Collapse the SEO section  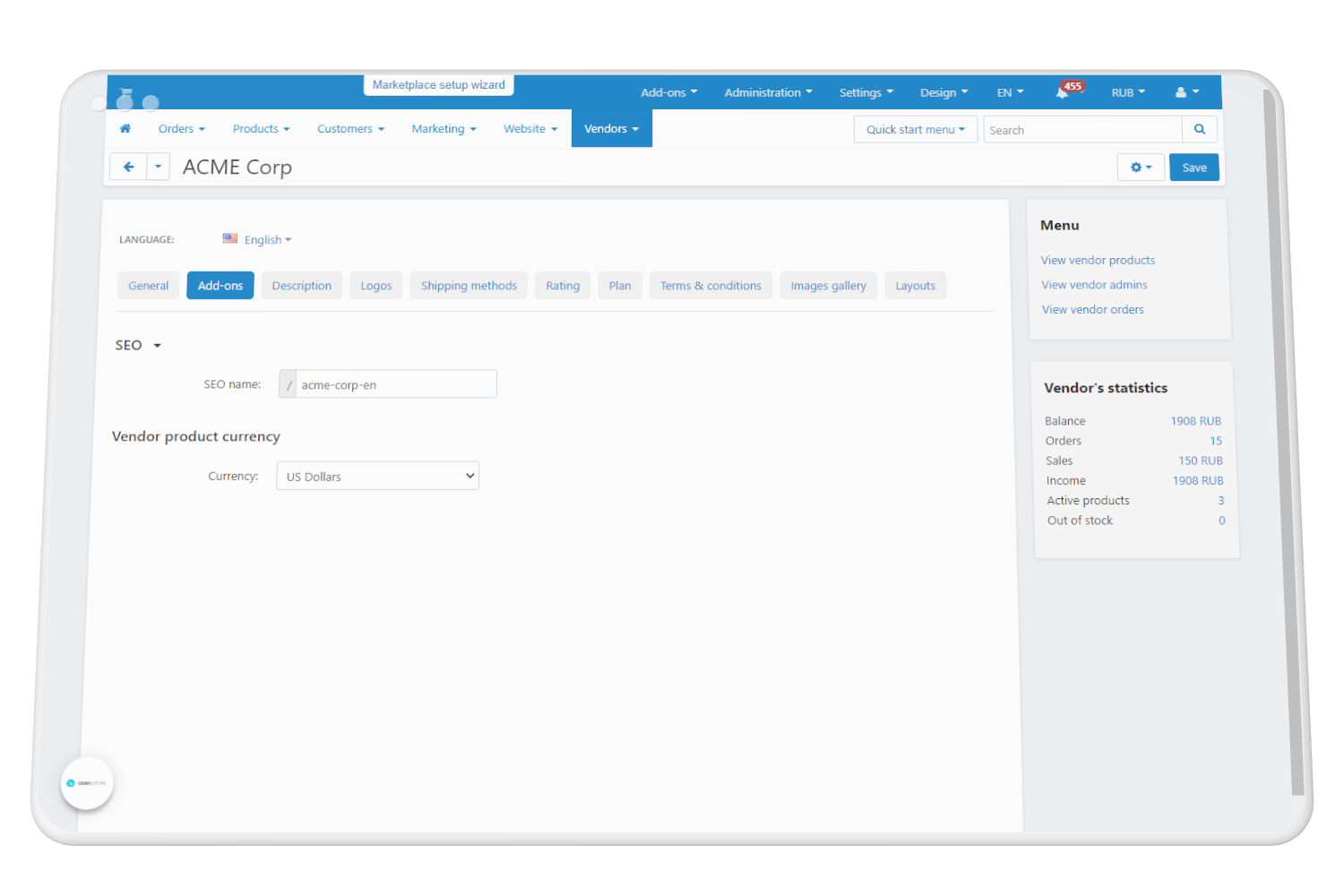(x=138, y=345)
